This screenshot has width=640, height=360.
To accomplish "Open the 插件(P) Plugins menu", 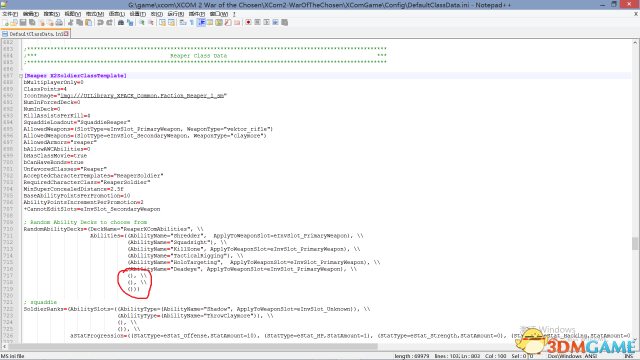I will point(197,14).
